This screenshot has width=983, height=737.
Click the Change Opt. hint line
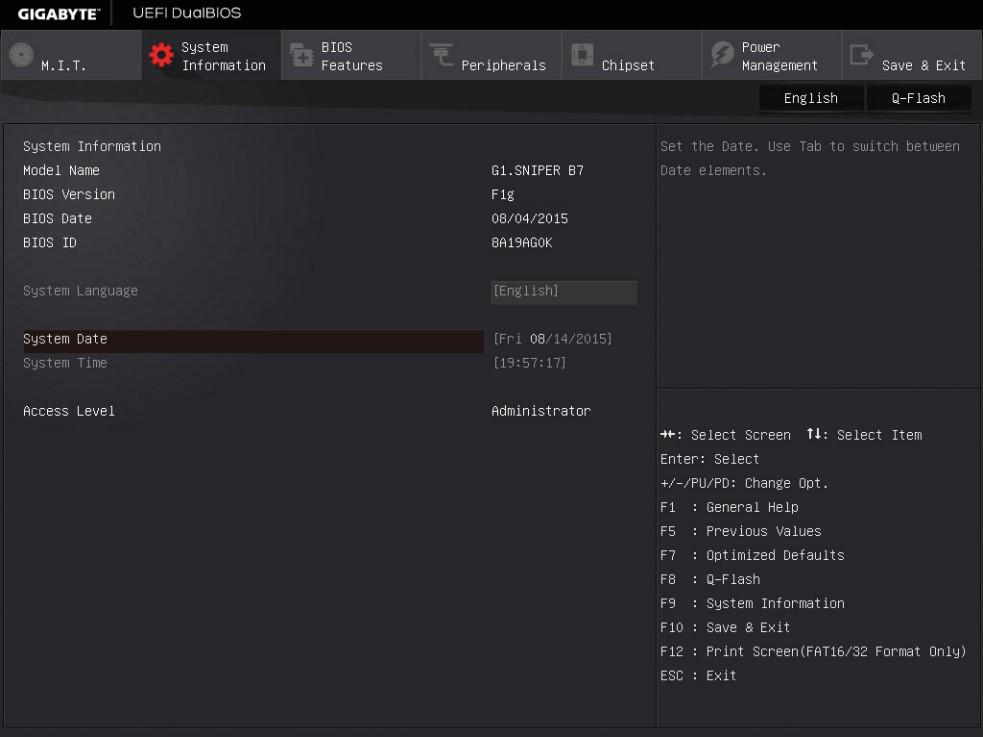click(744, 483)
